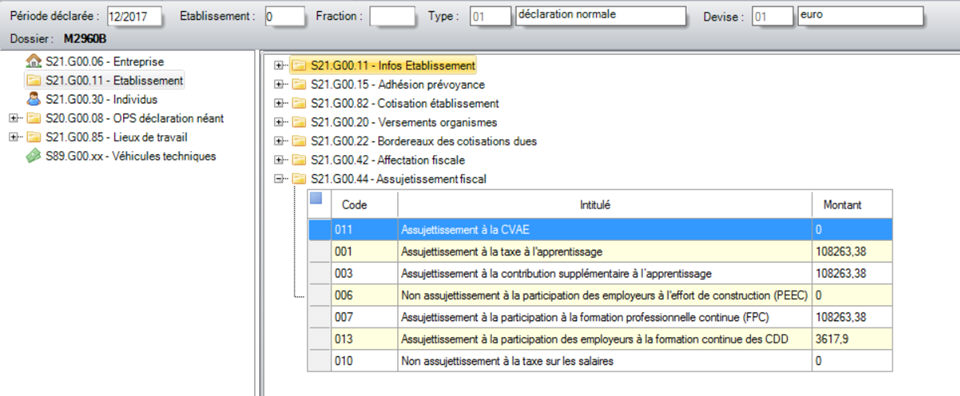Click the déclaration normale type field

coord(600,16)
